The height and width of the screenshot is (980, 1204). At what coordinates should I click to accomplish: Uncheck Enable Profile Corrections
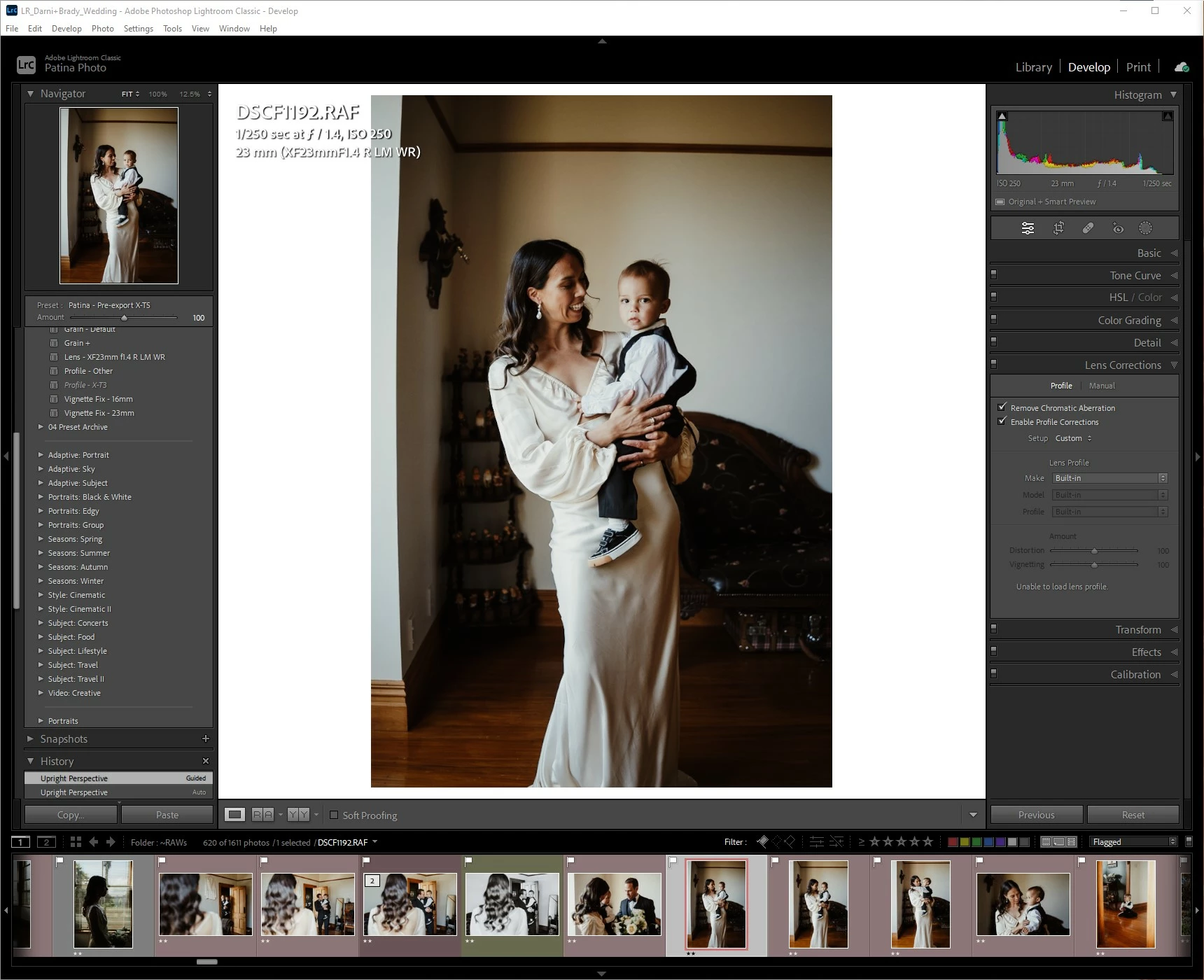point(1002,421)
